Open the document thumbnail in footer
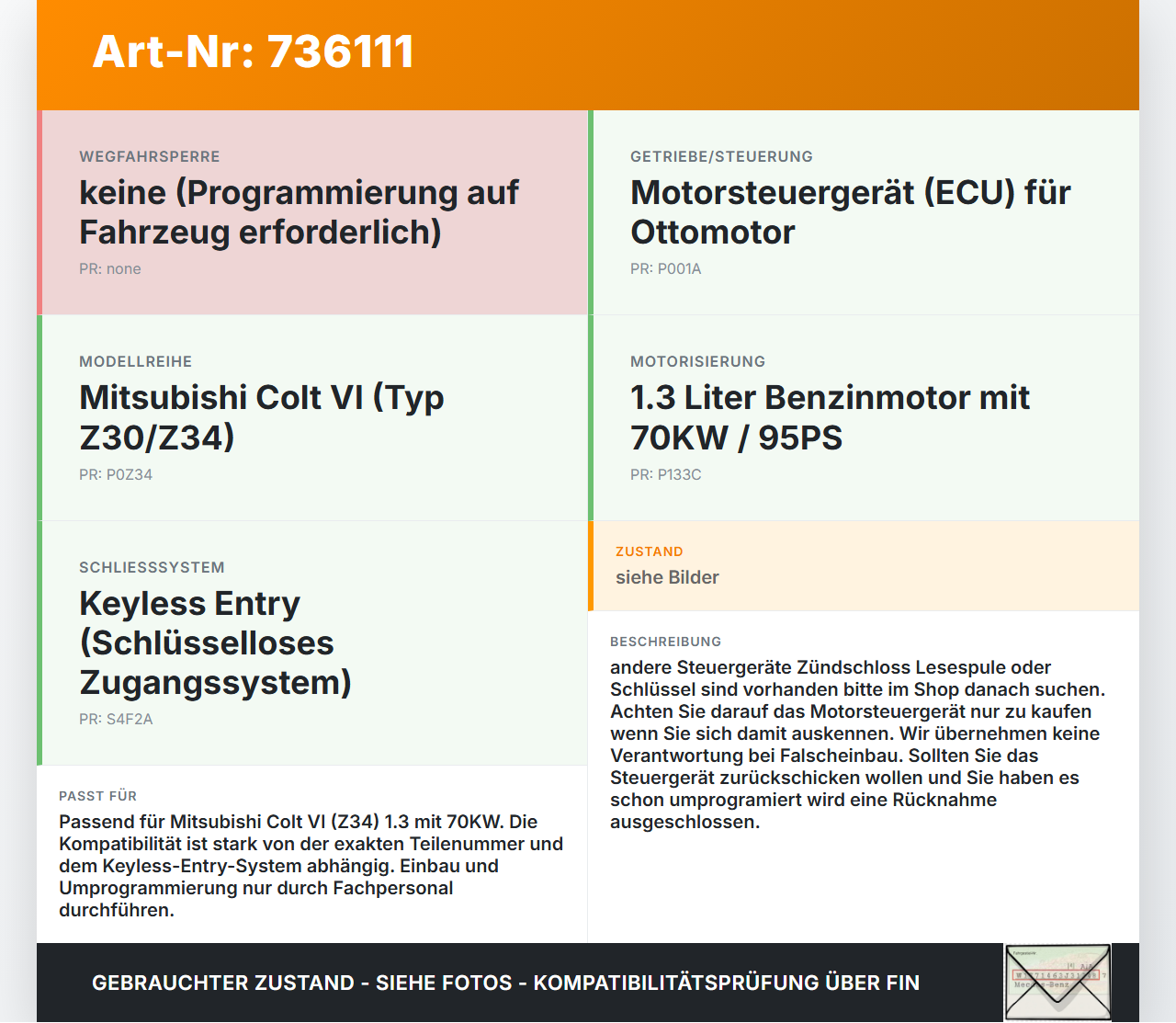Screen dimensions: 1176x1023 [x=1057, y=983]
